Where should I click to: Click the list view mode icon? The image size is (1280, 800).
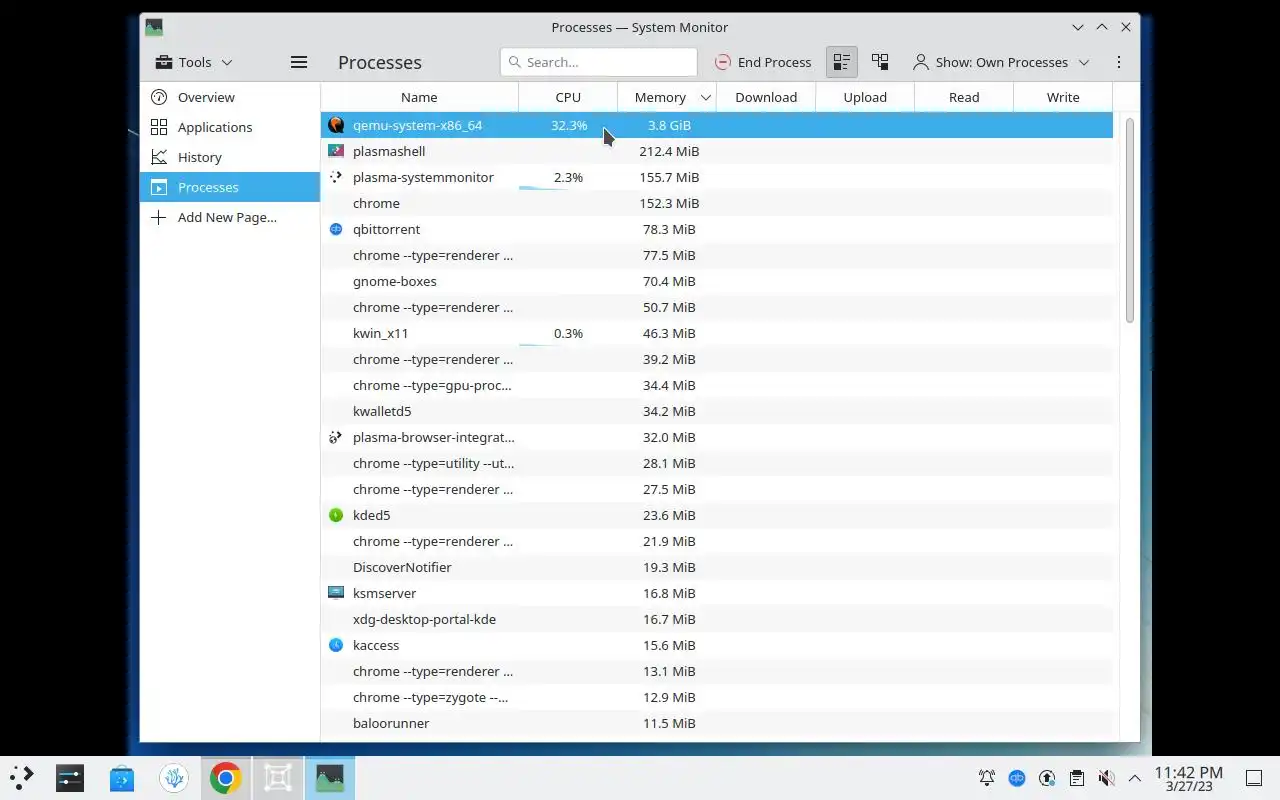(x=842, y=62)
